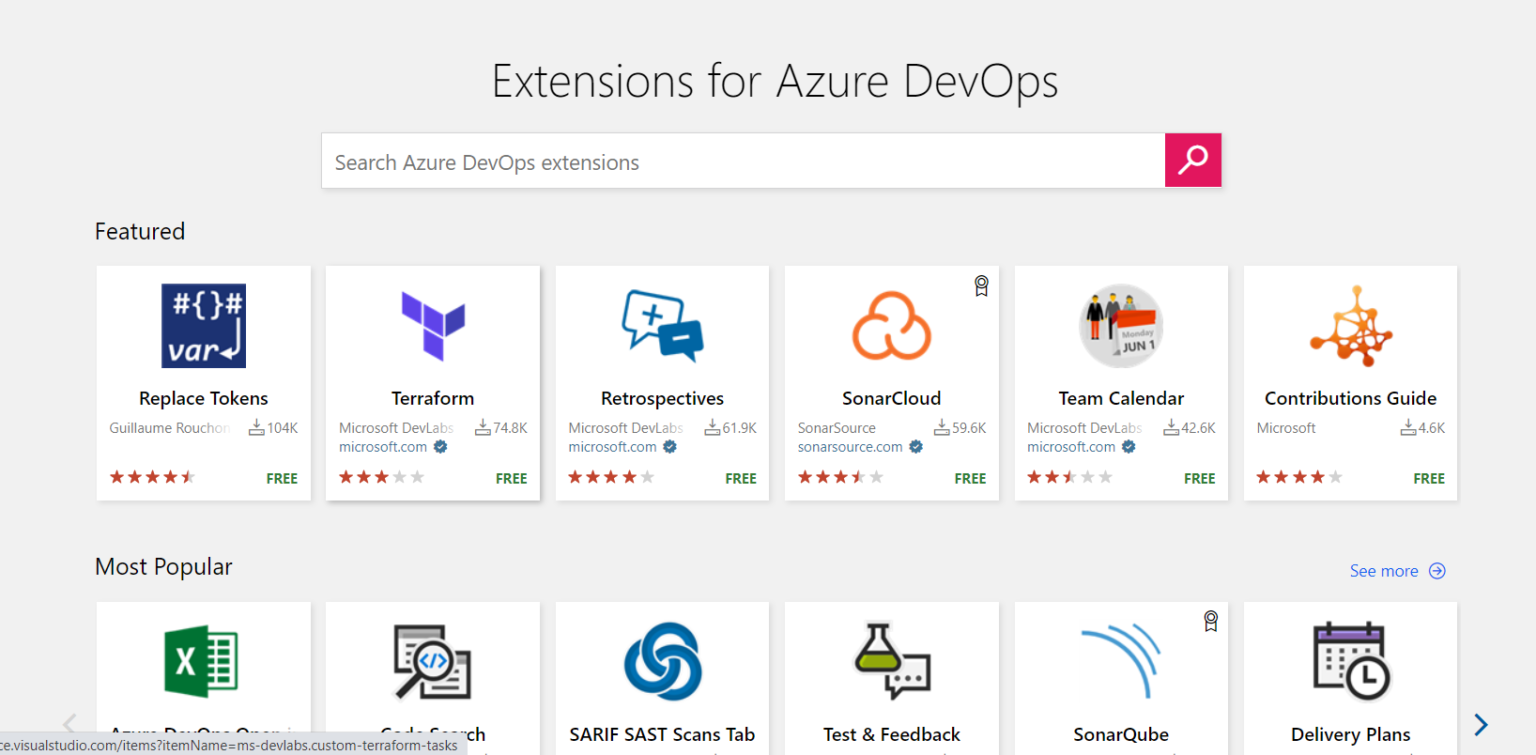Viewport: 1536px width, 755px height.
Task: Advance Most Popular carousel with right chevron
Action: (1481, 724)
